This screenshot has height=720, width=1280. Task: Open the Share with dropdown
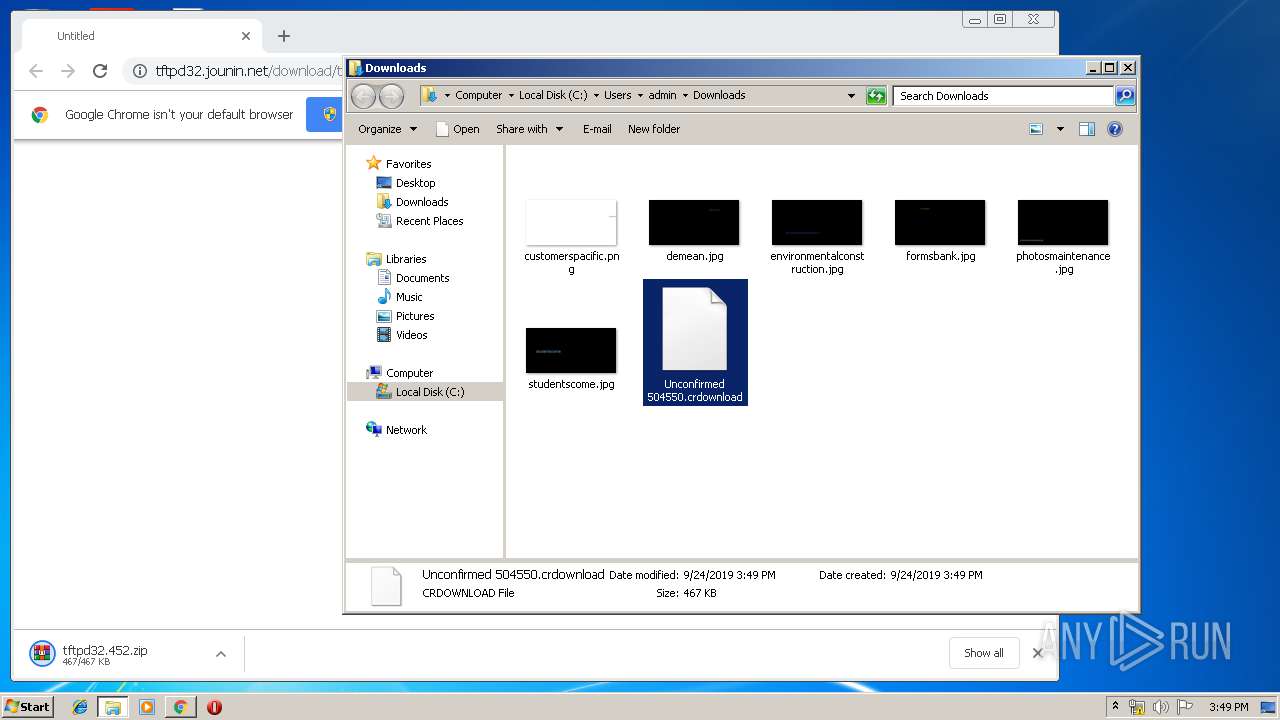pos(530,129)
